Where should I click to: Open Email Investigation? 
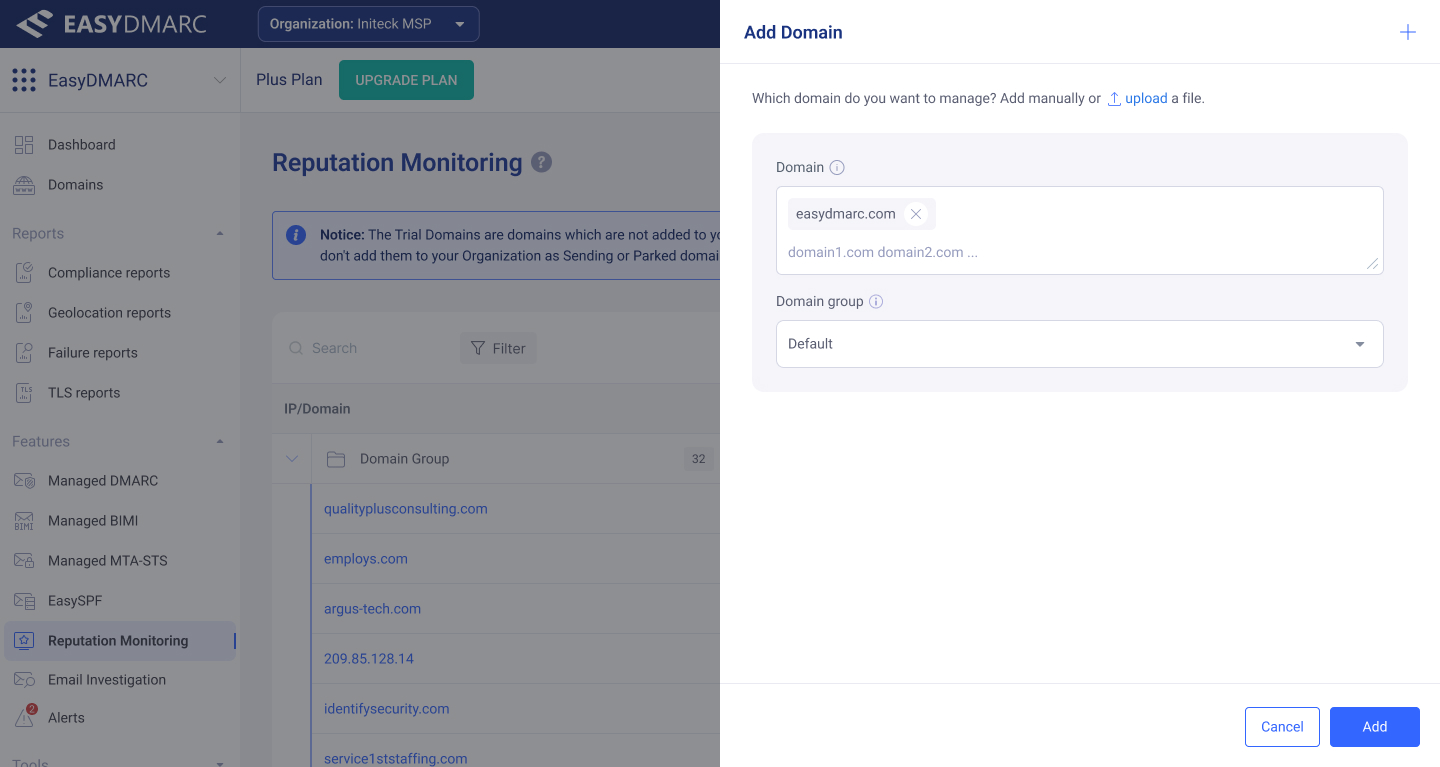(x=107, y=680)
